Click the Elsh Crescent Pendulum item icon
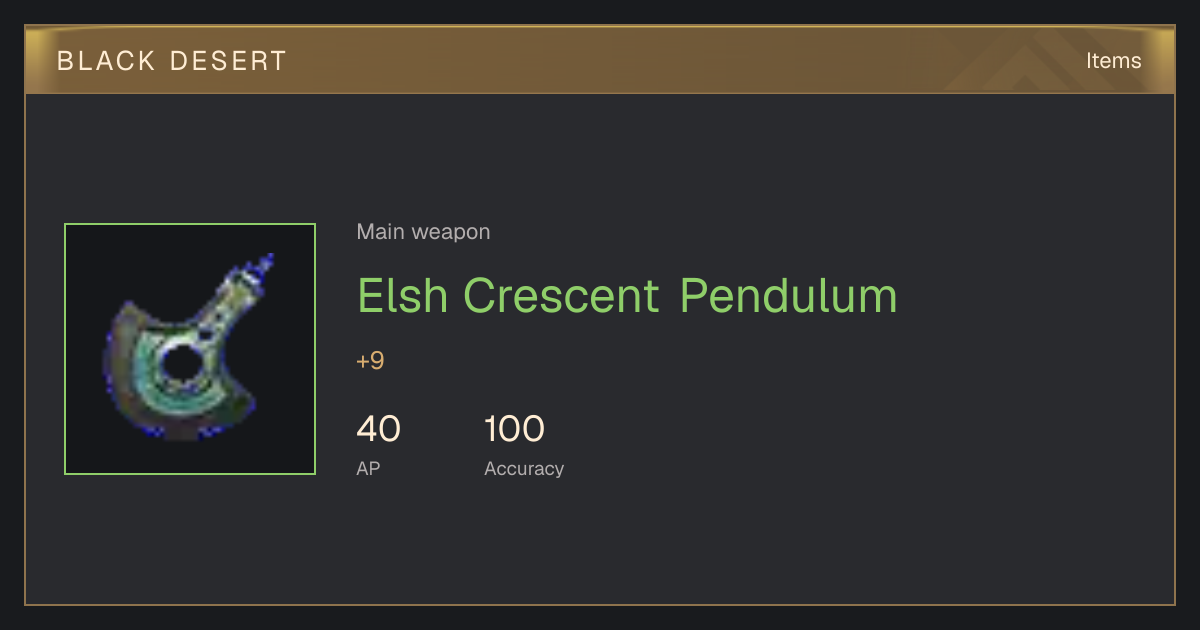1200x630 pixels. [190, 349]
